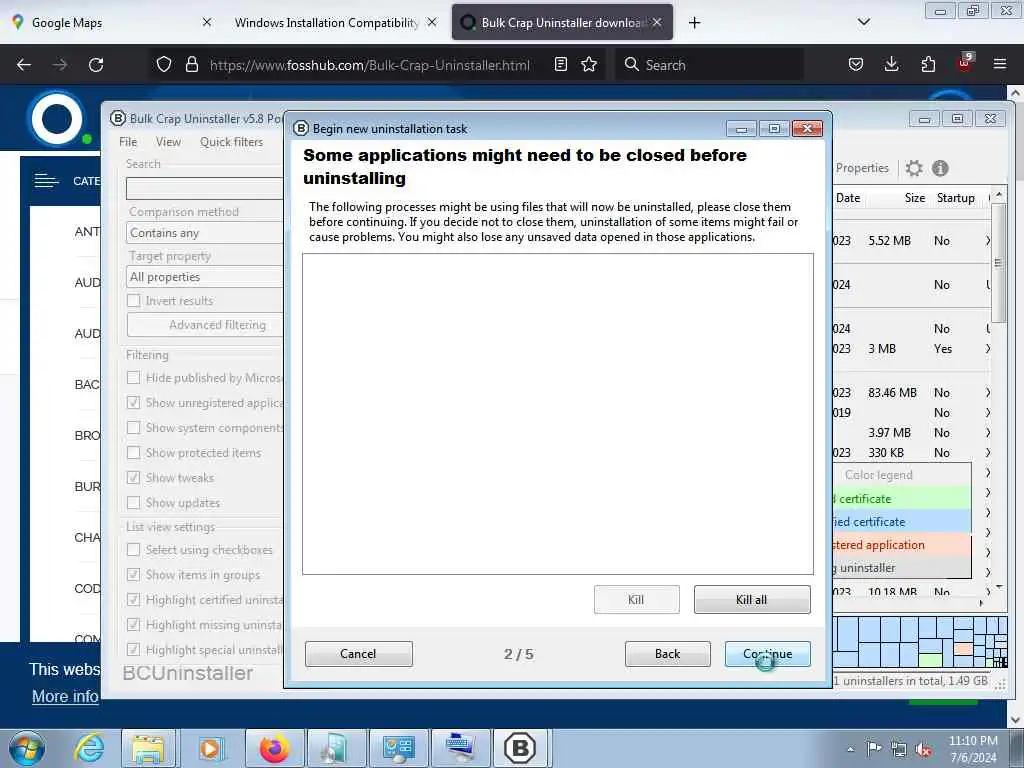Open the Firefox hamburger application menu
1024x768 pixels.
click(x=1000, y=65)
